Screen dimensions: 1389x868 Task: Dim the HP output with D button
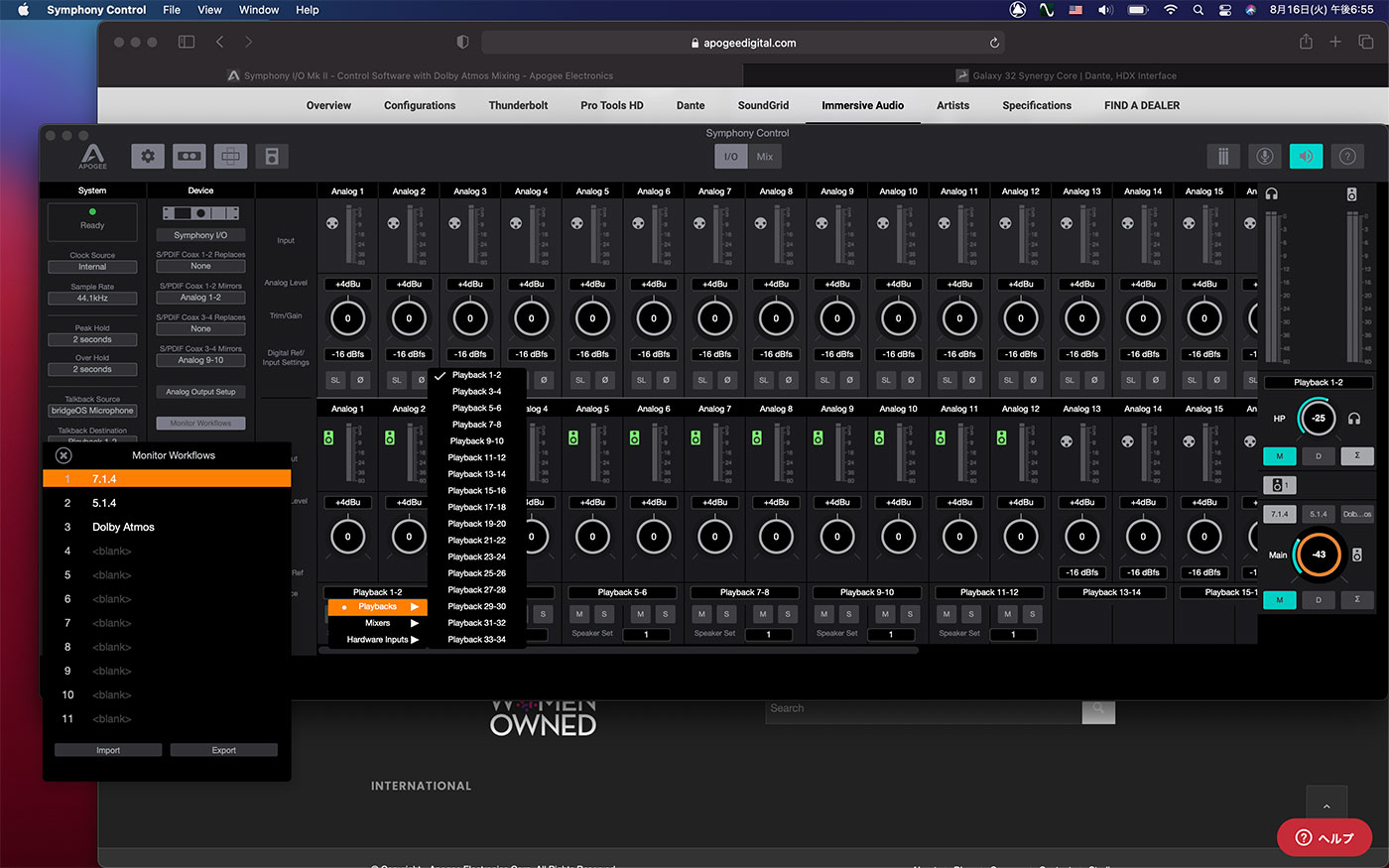point(1318,456)
